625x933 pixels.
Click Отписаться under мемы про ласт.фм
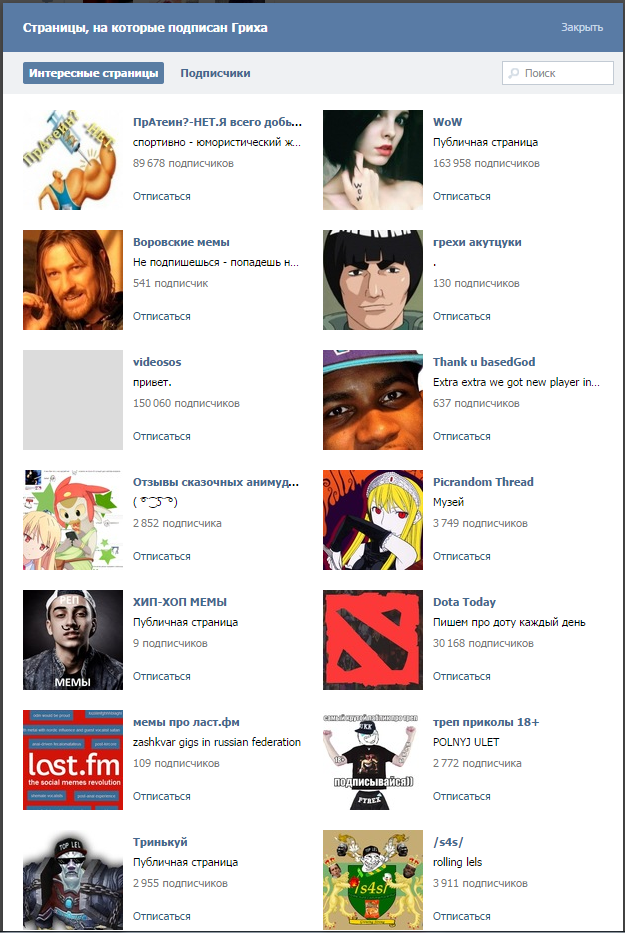click(161, 796)
